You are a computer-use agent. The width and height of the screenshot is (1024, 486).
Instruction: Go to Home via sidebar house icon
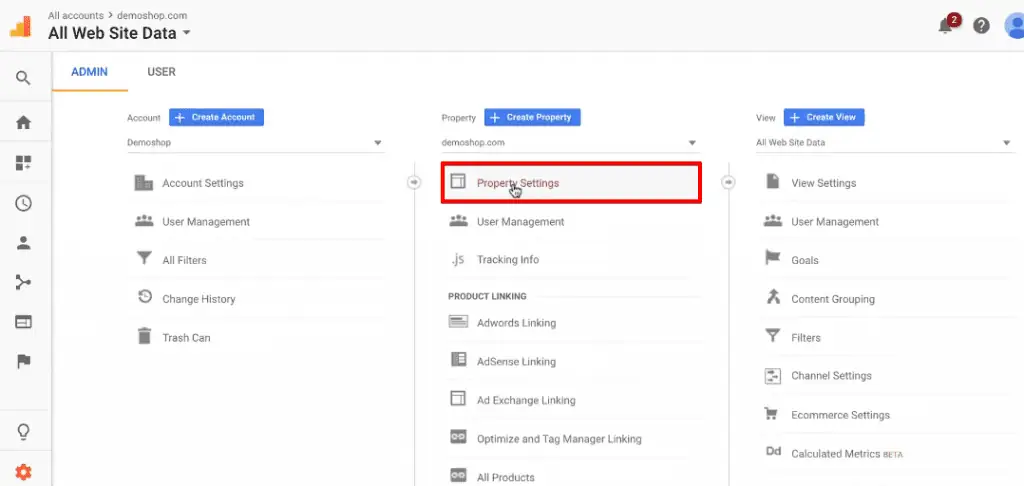coord(24,122)
